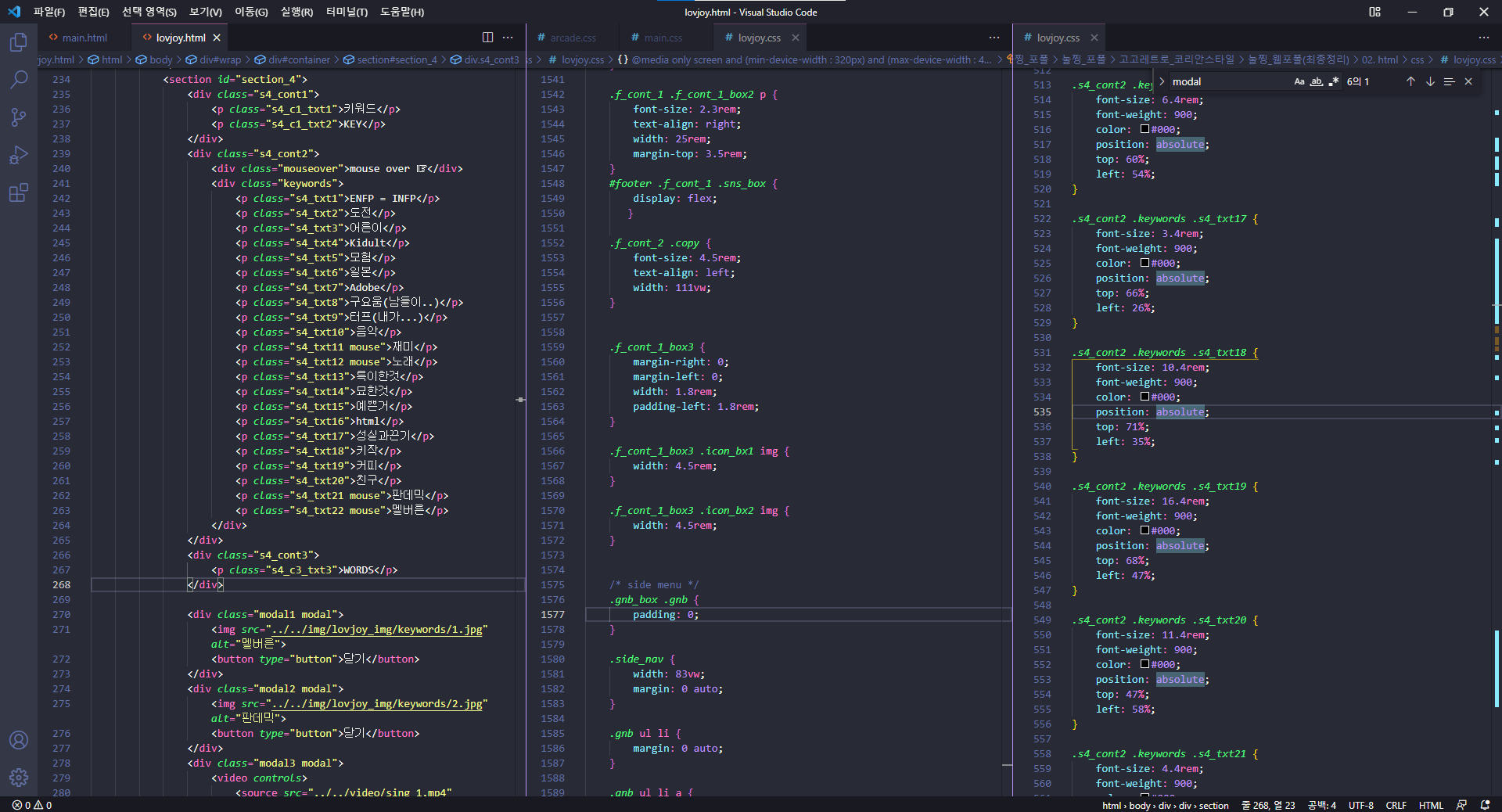Open the 선택 영역(S) menu
1502x812 pixels.
click(x=149, y=12)
